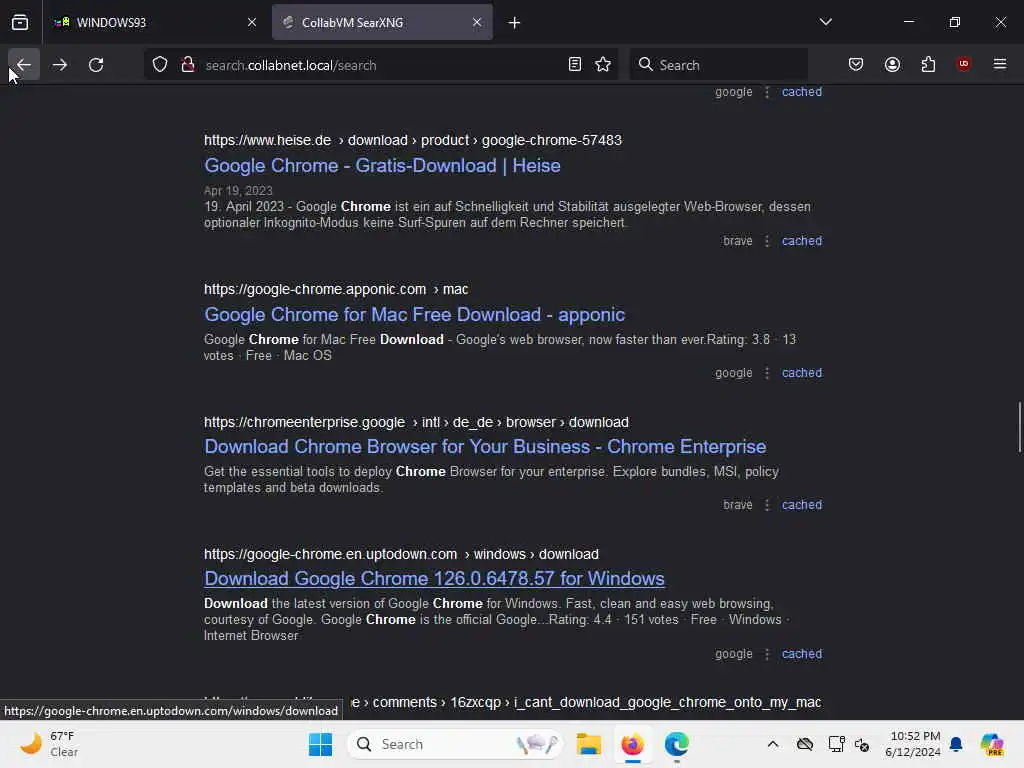Click the Windows taskbar Search box
The width and height of the screenshot is (1024, 768).
pos(455,744)
